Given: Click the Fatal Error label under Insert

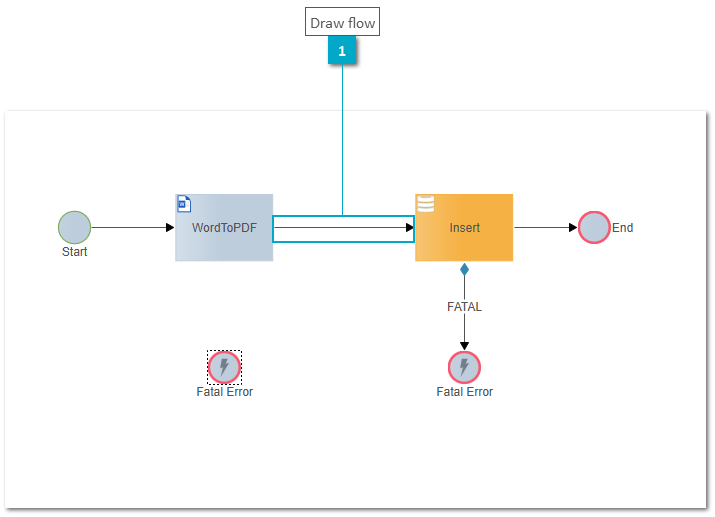Looking at the screenshot, I should coord(464,392).
